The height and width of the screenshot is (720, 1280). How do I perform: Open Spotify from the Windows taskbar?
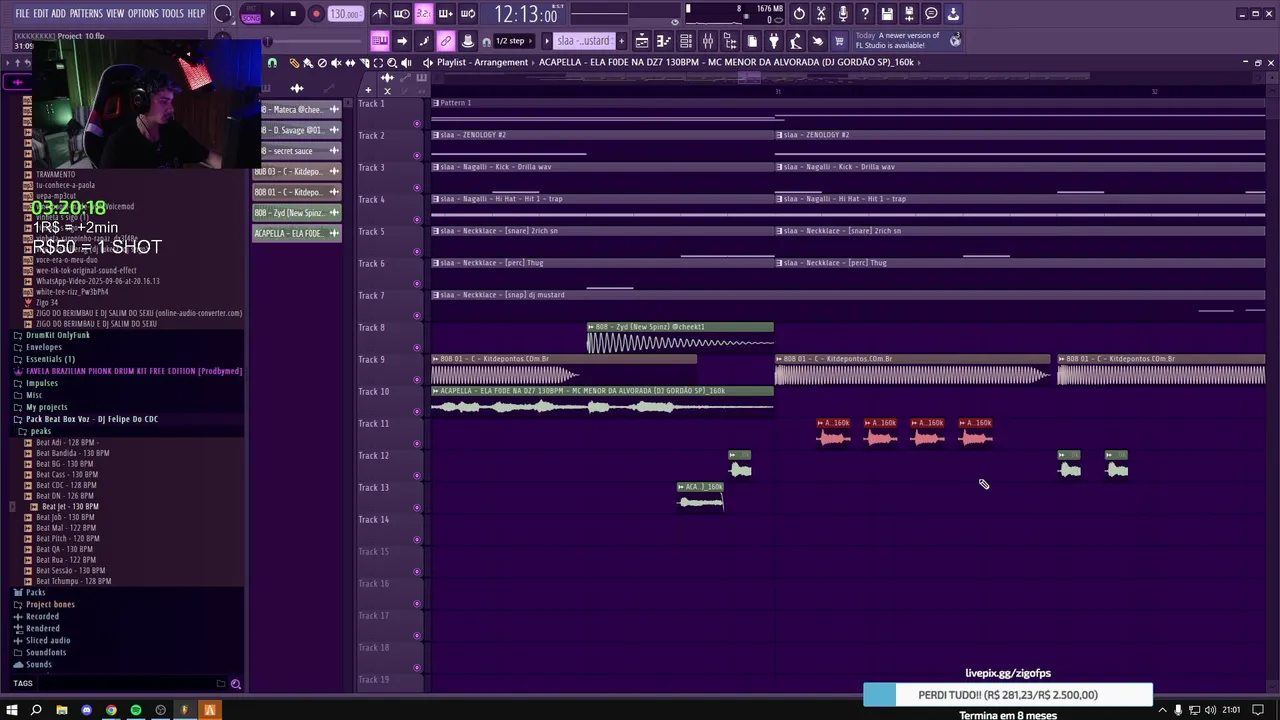pyautogui.click(x=136, y=710)
